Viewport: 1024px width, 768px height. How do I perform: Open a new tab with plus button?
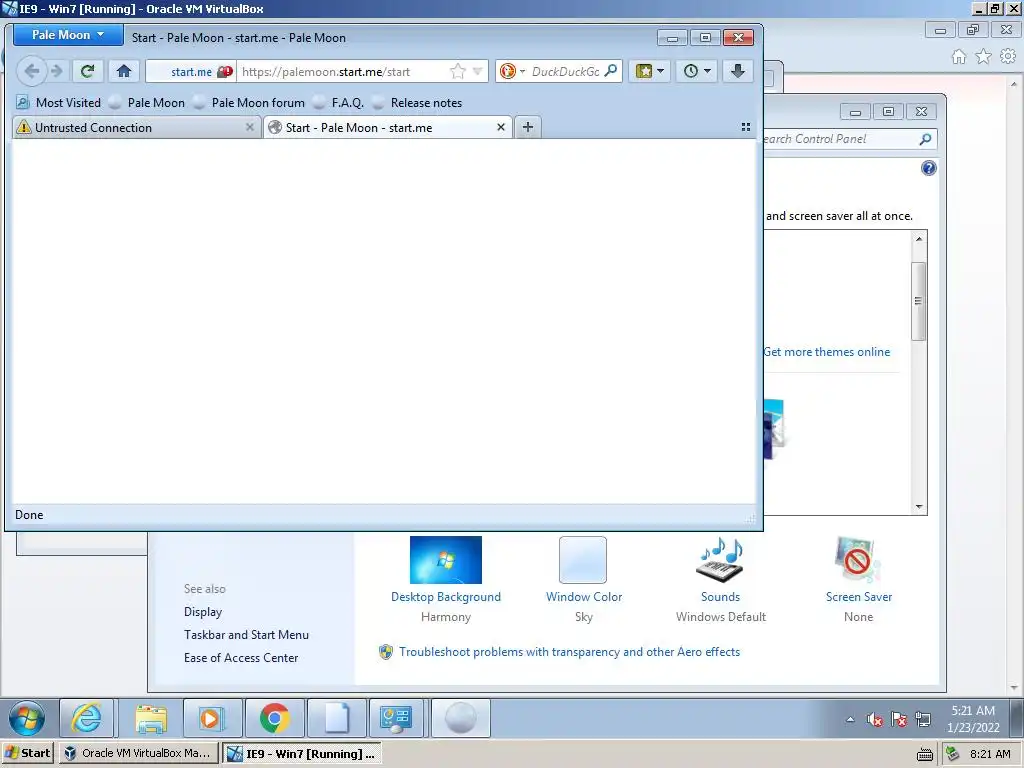pos(528,127)
